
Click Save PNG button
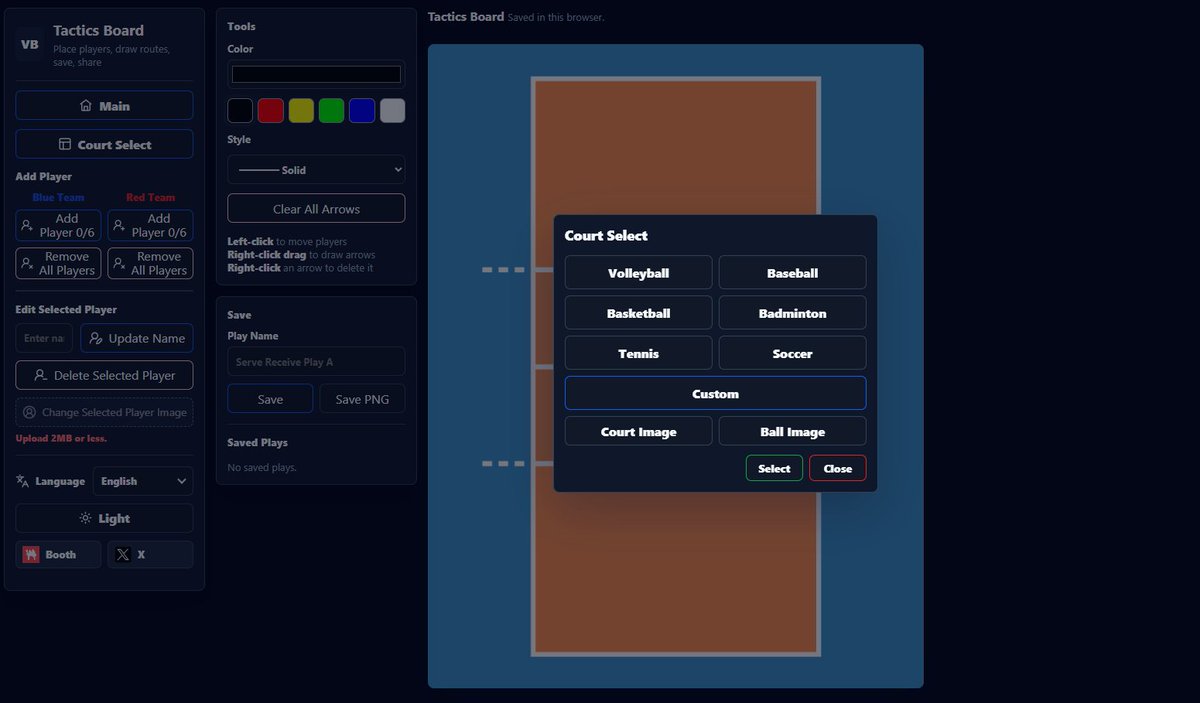tap(362, 399)
